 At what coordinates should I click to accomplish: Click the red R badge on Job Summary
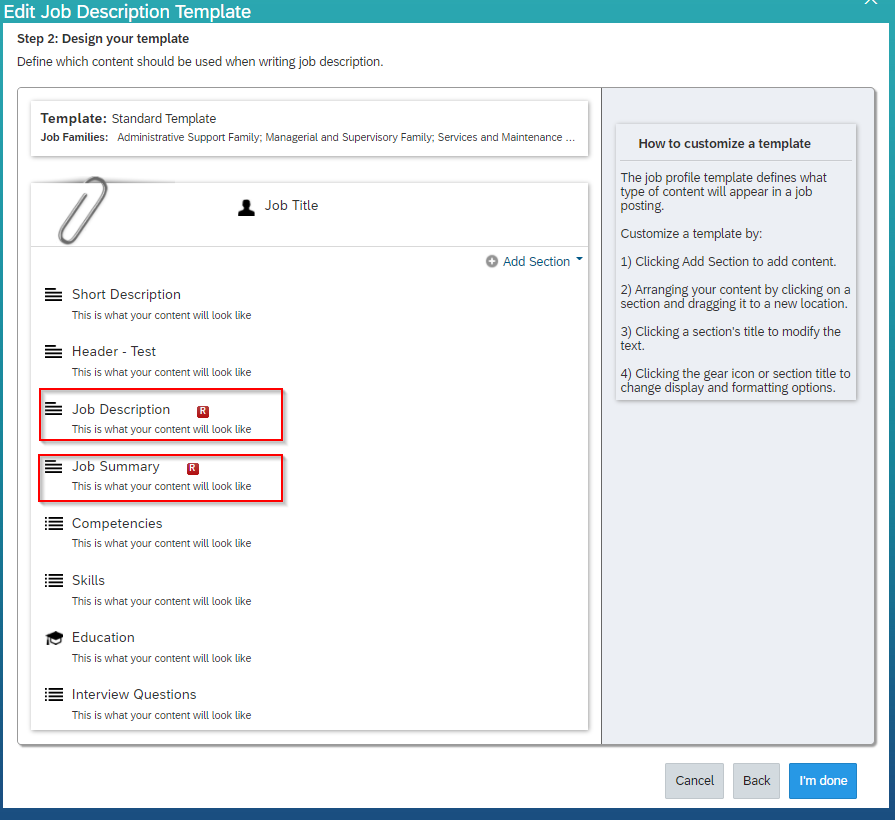point(193,468)
